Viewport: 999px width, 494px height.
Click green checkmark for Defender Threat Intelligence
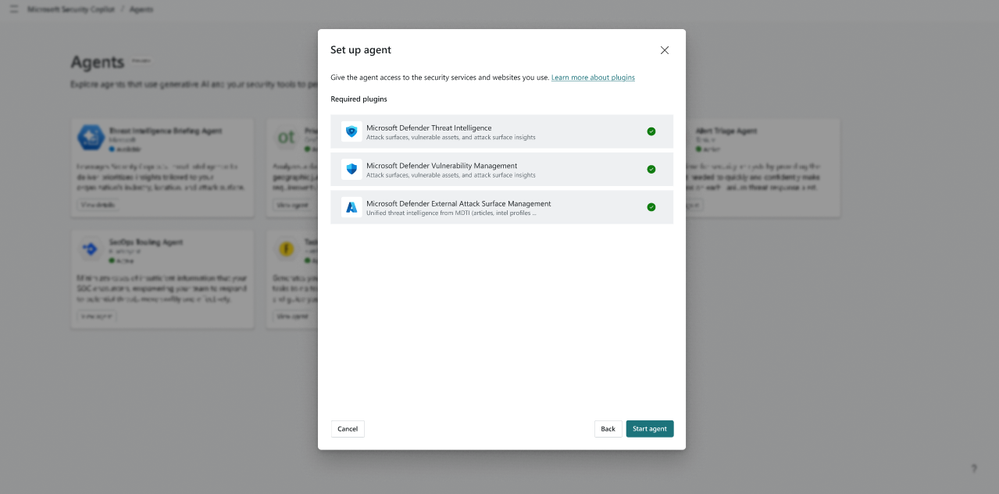point(651,131)
